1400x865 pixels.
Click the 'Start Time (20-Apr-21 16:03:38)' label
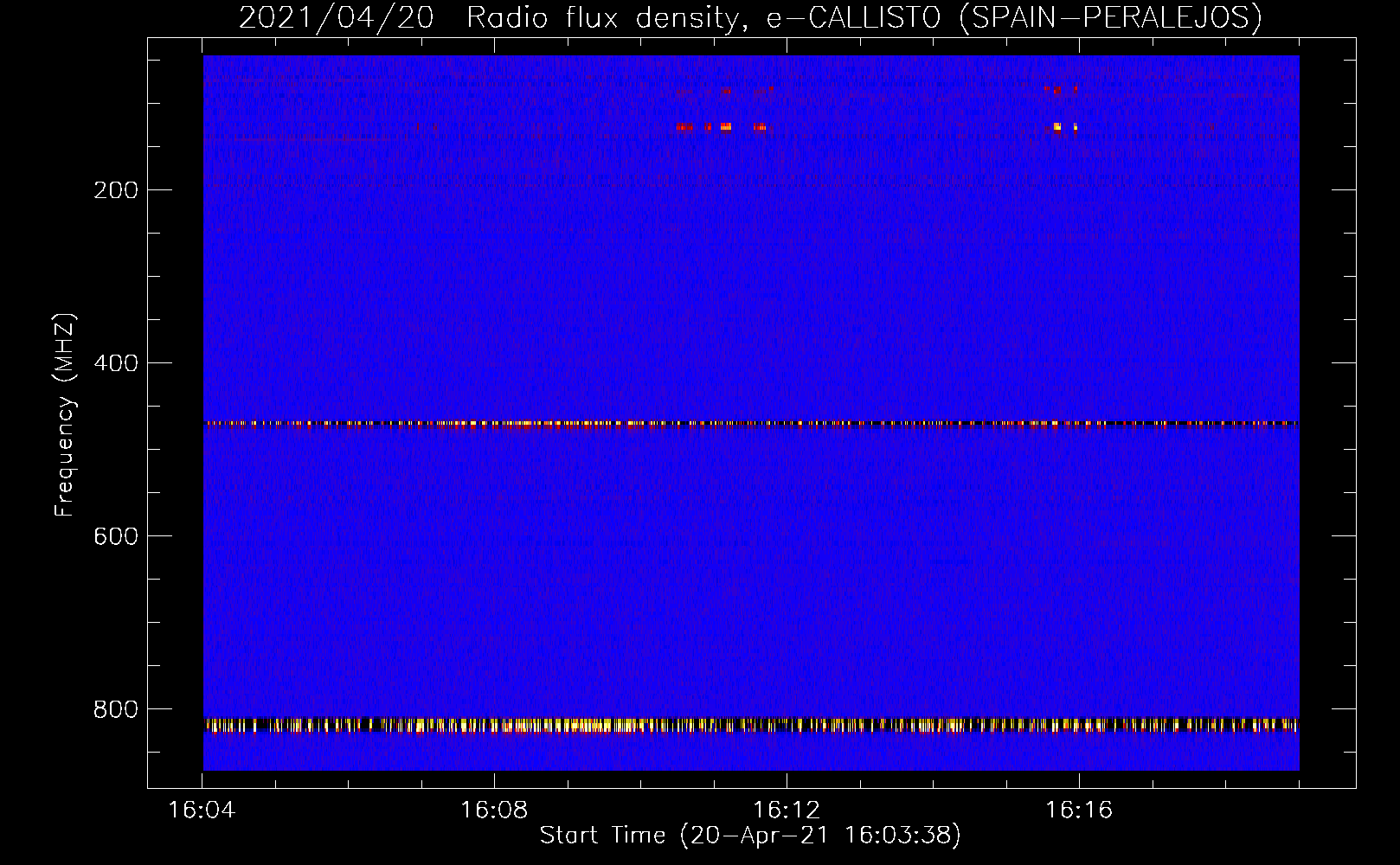pos(750,835)
